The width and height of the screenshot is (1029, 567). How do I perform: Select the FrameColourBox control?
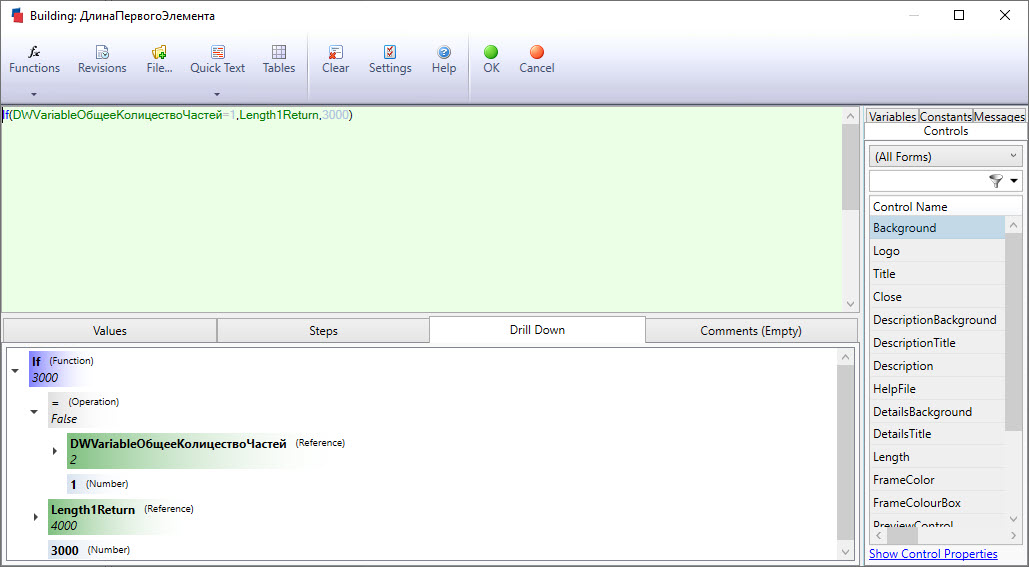[x=937, y=503]
